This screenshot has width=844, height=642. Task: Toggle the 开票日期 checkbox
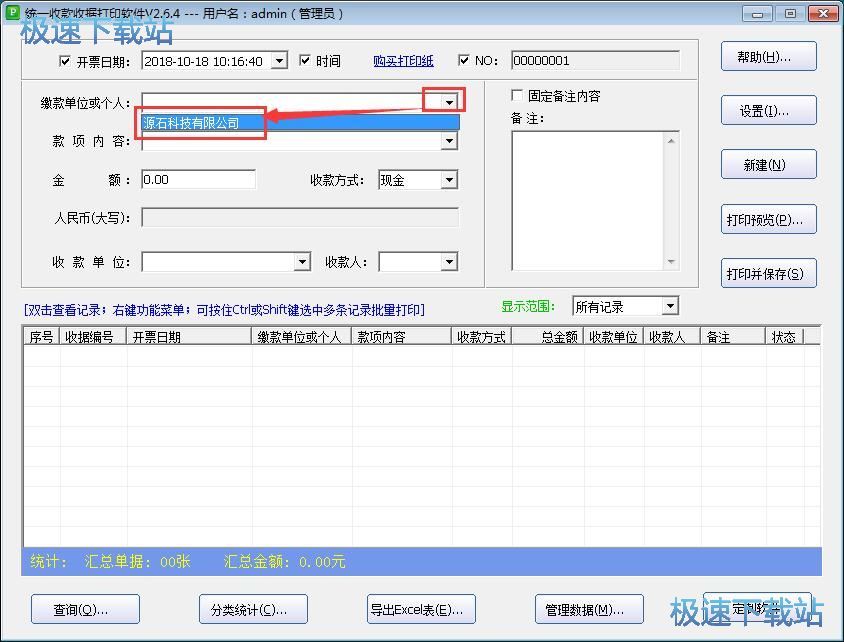65,61
